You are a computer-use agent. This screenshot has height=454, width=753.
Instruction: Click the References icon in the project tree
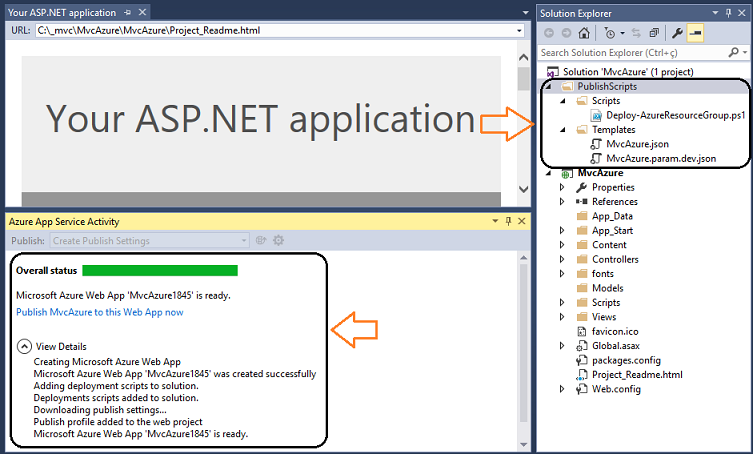click(x=582, y=202)
